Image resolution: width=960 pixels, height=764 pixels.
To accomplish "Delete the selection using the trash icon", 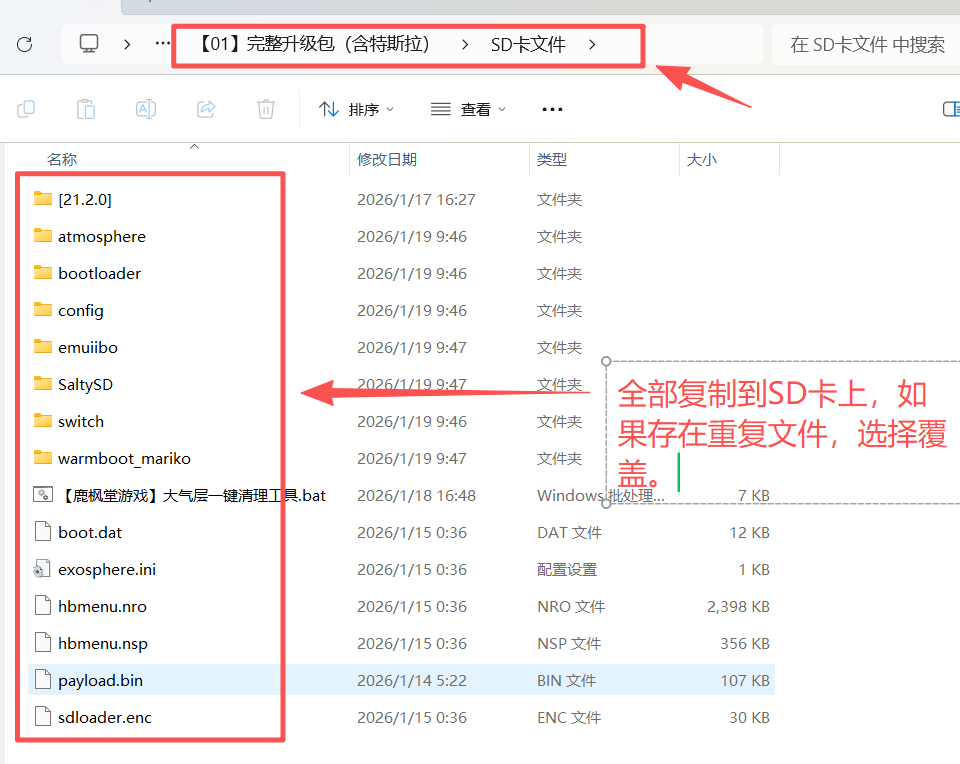I will [265, 109].
